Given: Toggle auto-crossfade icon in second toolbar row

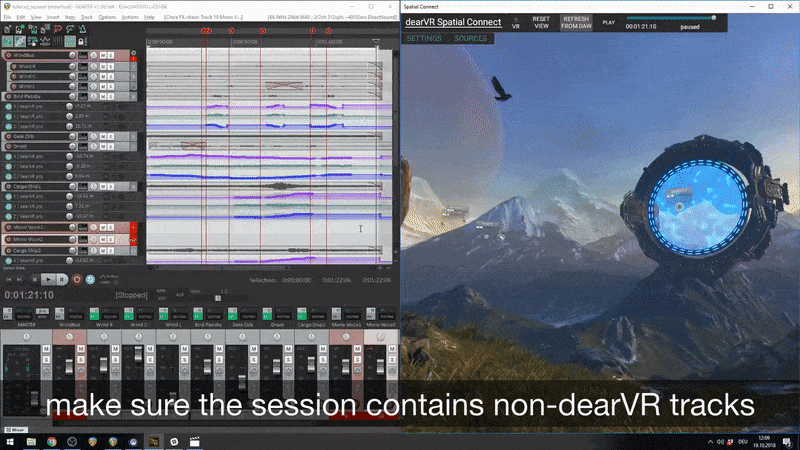Looking at the screenshot, I should (7, 41).
